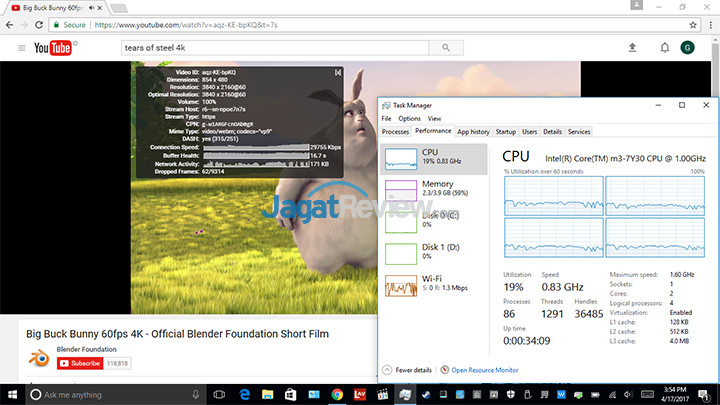This screenshot has height=405, width=720.
Task: Open Task Manager View menu
Action: [x=434, y=118]
